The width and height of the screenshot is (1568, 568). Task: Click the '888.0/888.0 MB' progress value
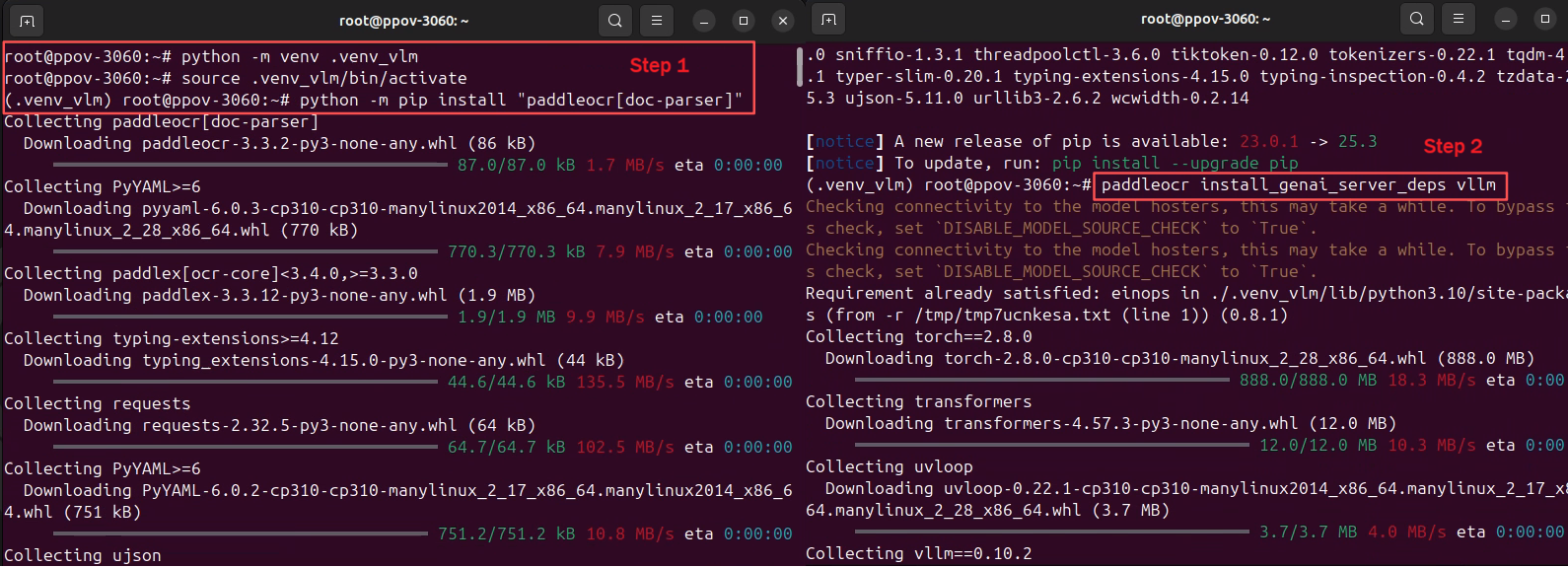[x=1309, y=380]
